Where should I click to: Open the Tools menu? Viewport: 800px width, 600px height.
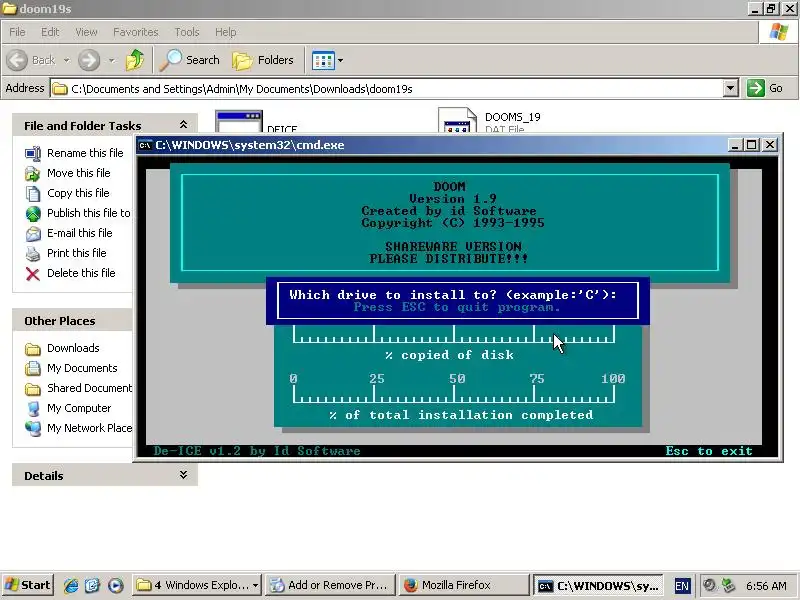pyautogui.click(x=187, y=32)
